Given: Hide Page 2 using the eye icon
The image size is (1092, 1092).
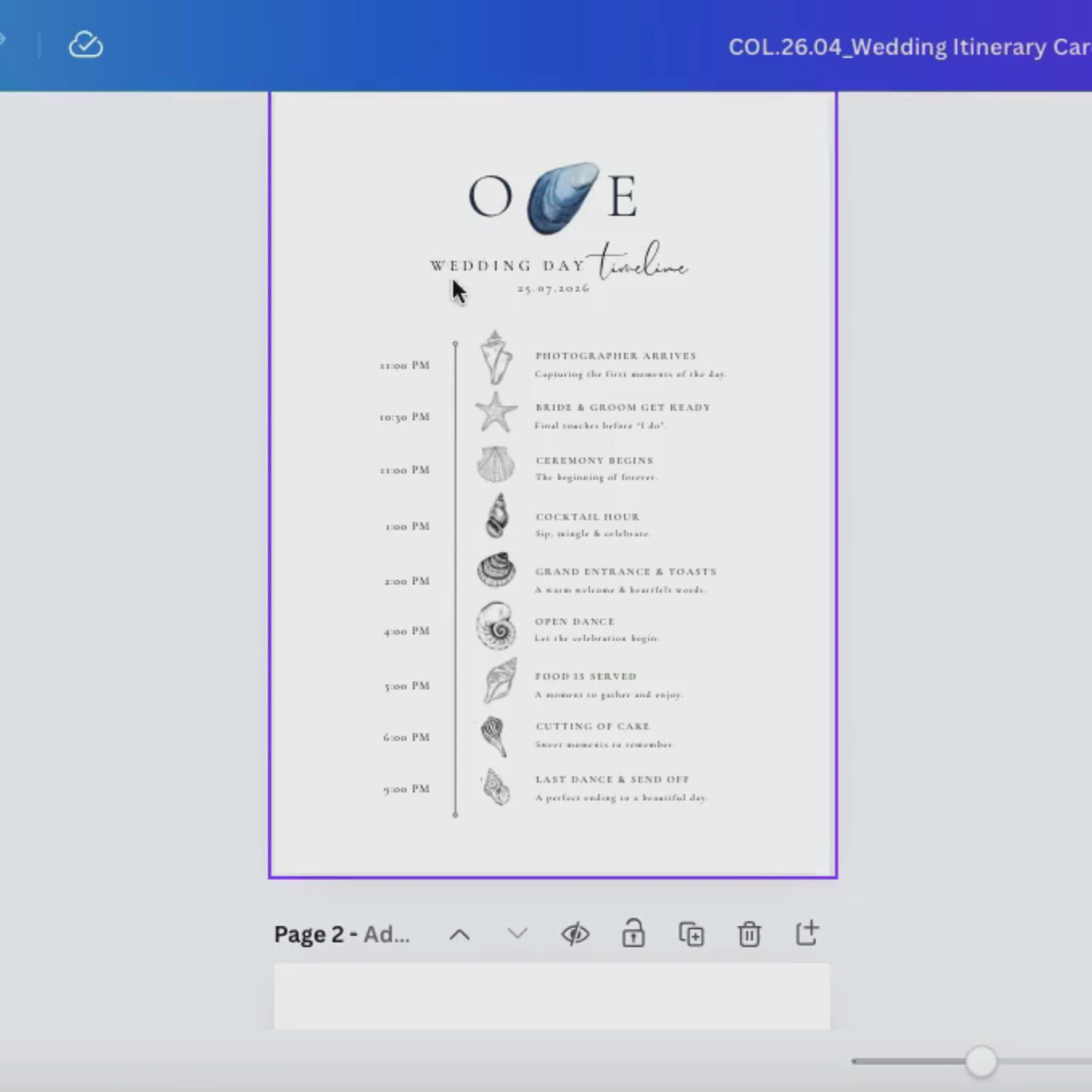Looking at the screenshot, I should 575,934.
